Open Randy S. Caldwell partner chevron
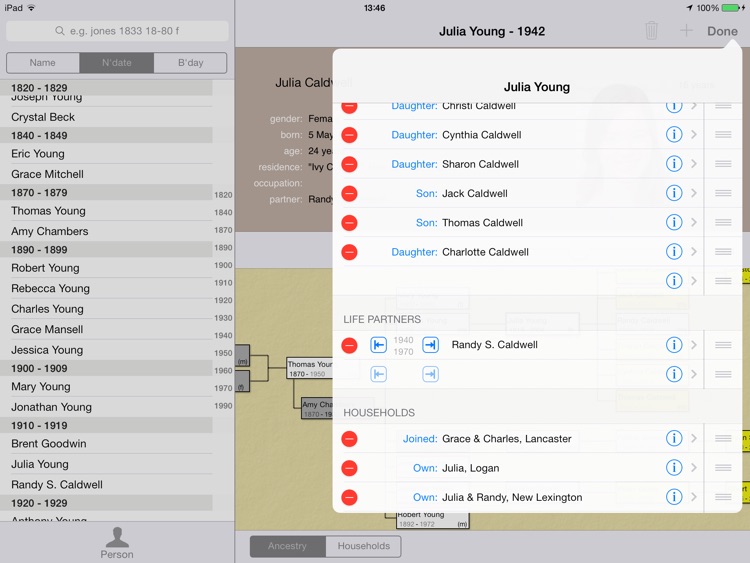Image resolution: width=750 pixels, height=563 pixels. [694, 345]
